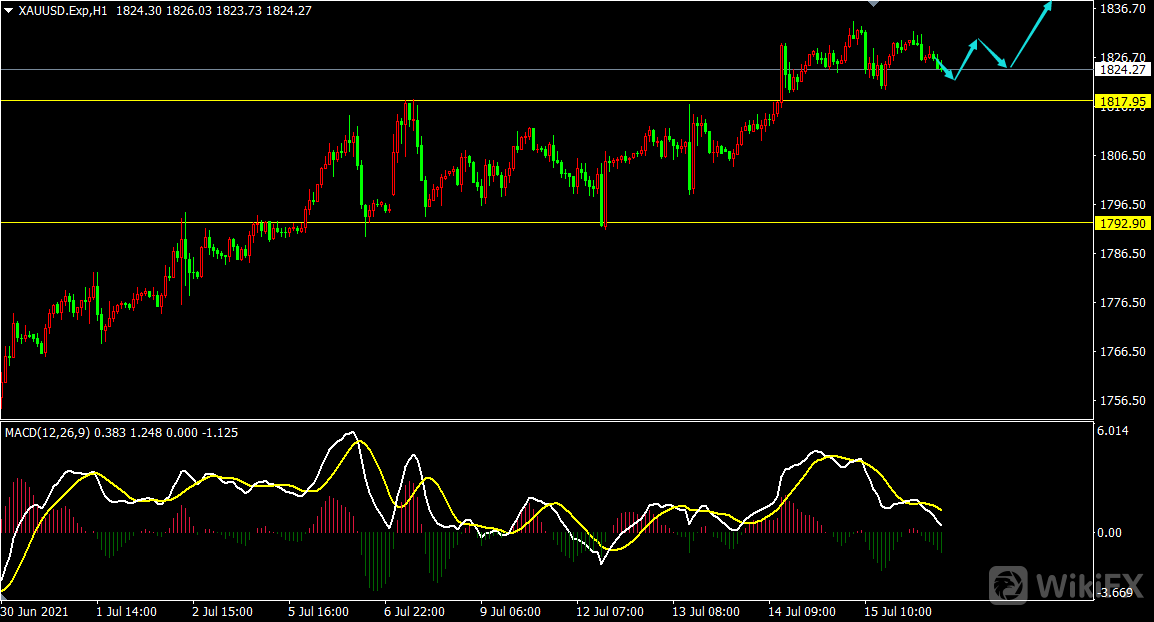Click the cyan arrowhead pointing at 1836.70
The width and height of the screenshot is (1154, 622).
[1046, 7]
